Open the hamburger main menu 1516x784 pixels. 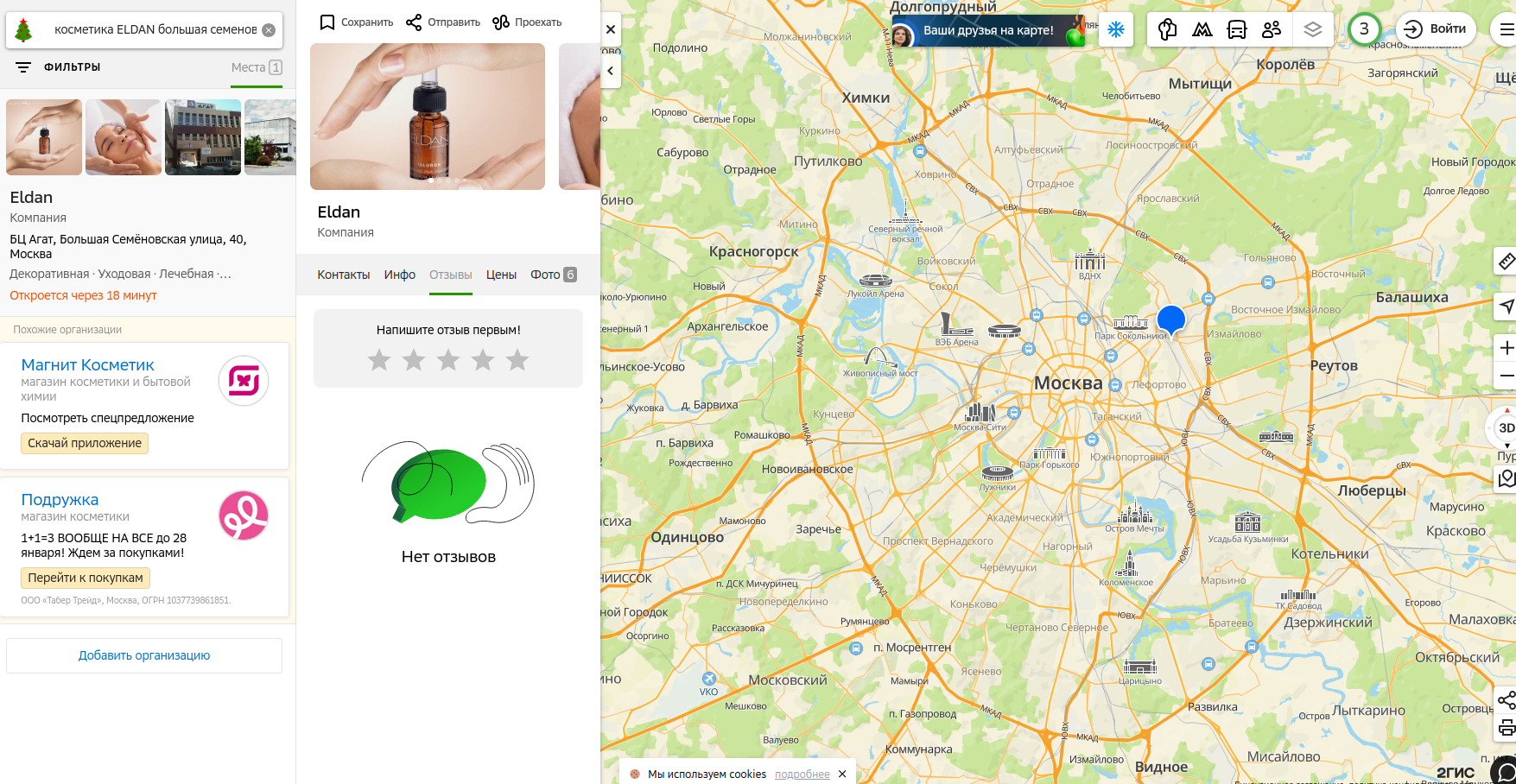pos(1506,29)
